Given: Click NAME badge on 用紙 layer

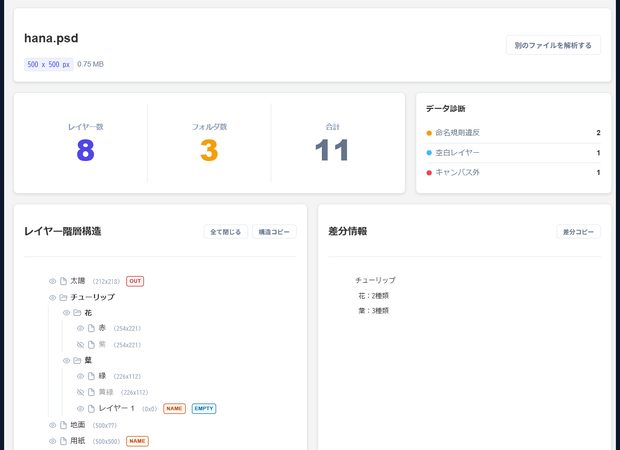Looking at the screenshot, I should tap(138, 441).
